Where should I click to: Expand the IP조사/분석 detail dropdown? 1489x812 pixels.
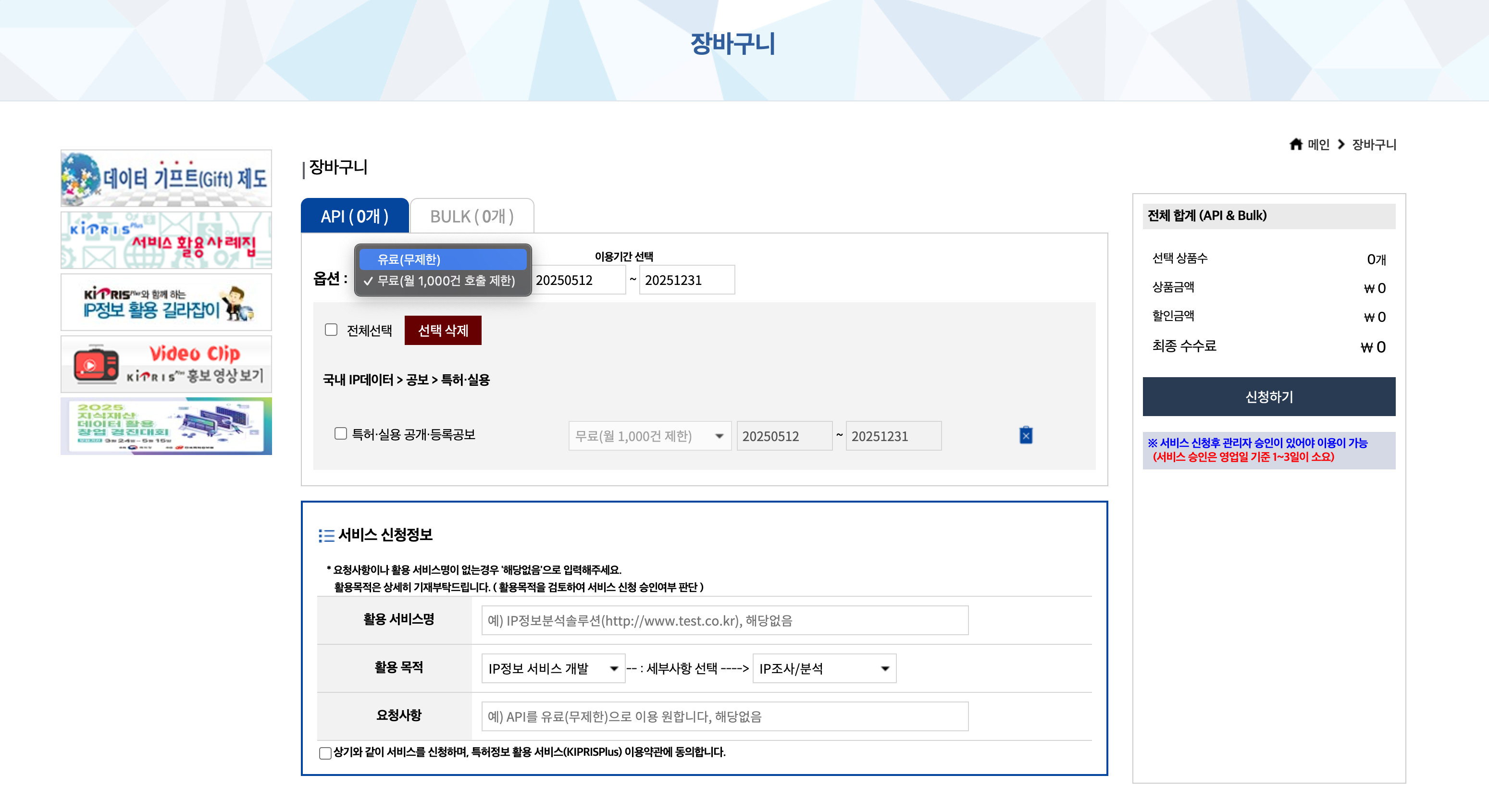824,668
